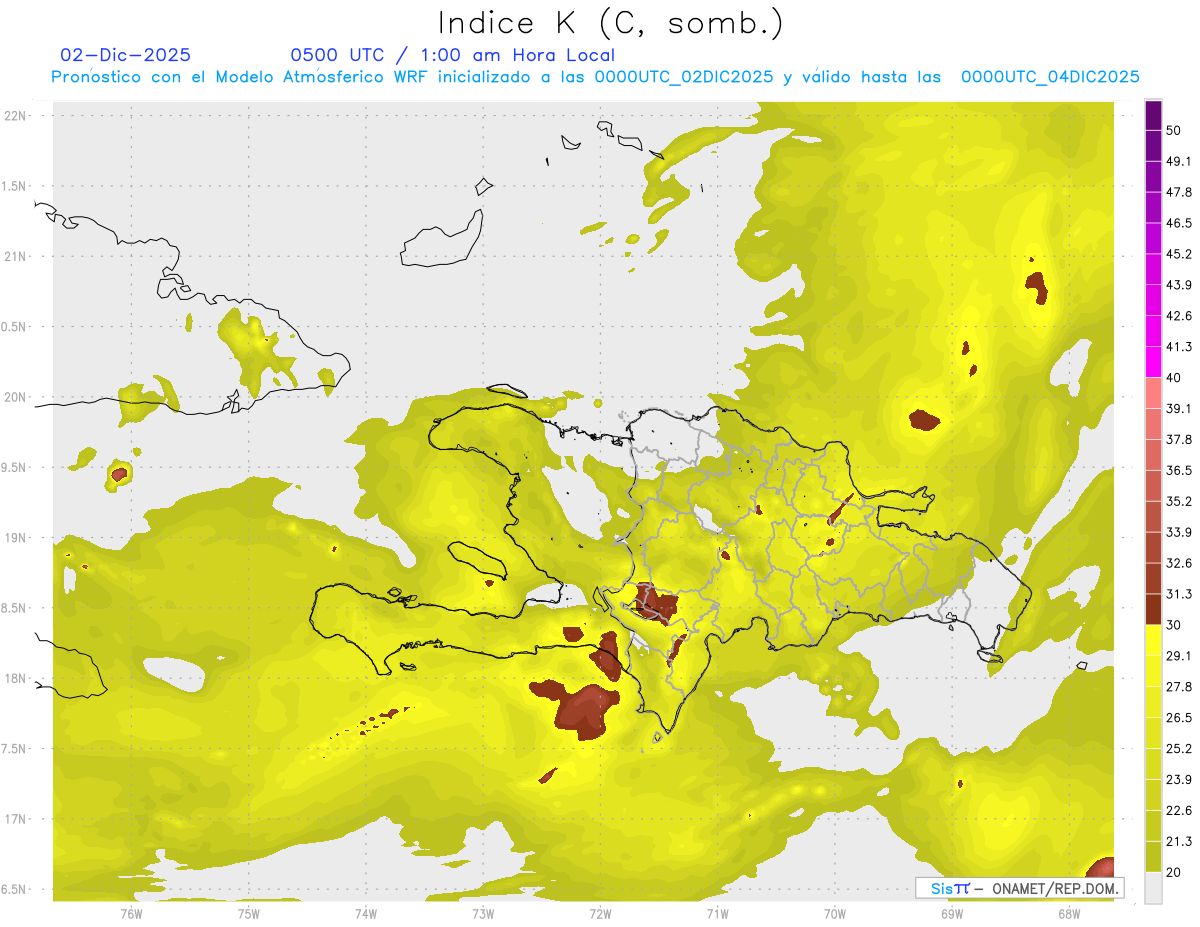Click the longitude label '75W'
This screenshot has width=1200, height=927.
[249, 913]
